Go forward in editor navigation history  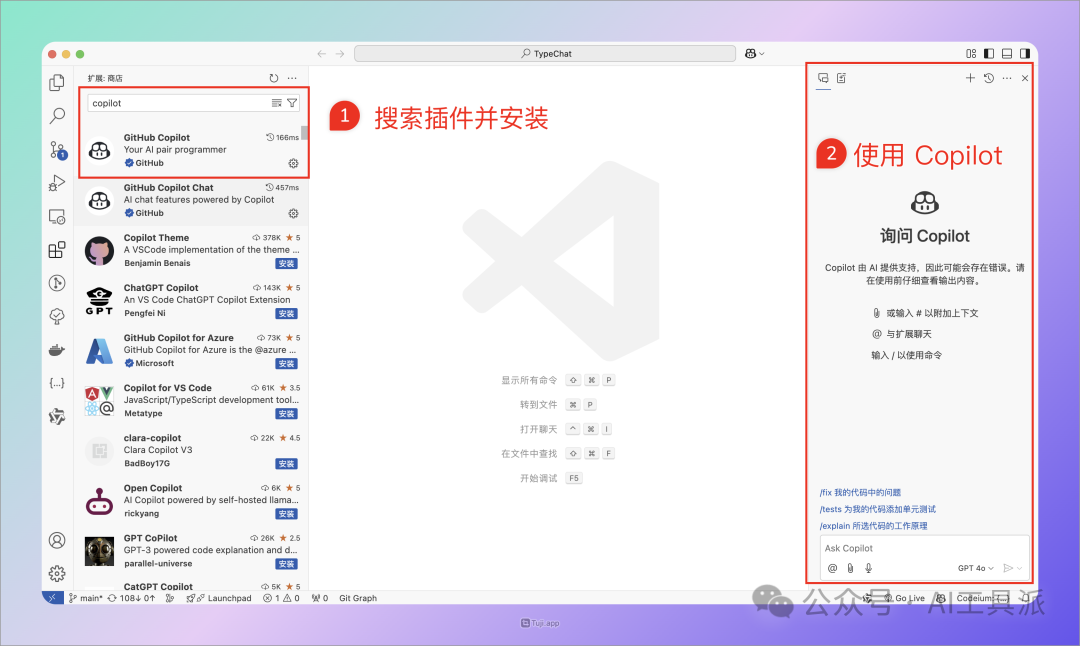point(340,54)
